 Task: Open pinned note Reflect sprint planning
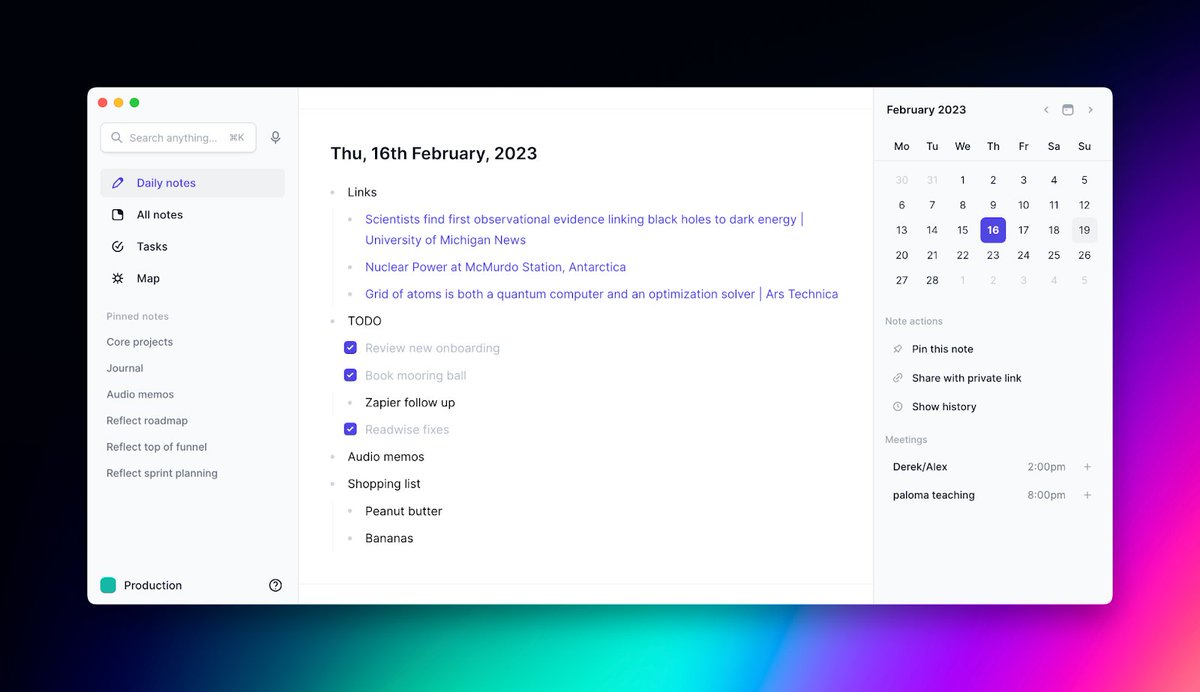click(x=162, y=473)
